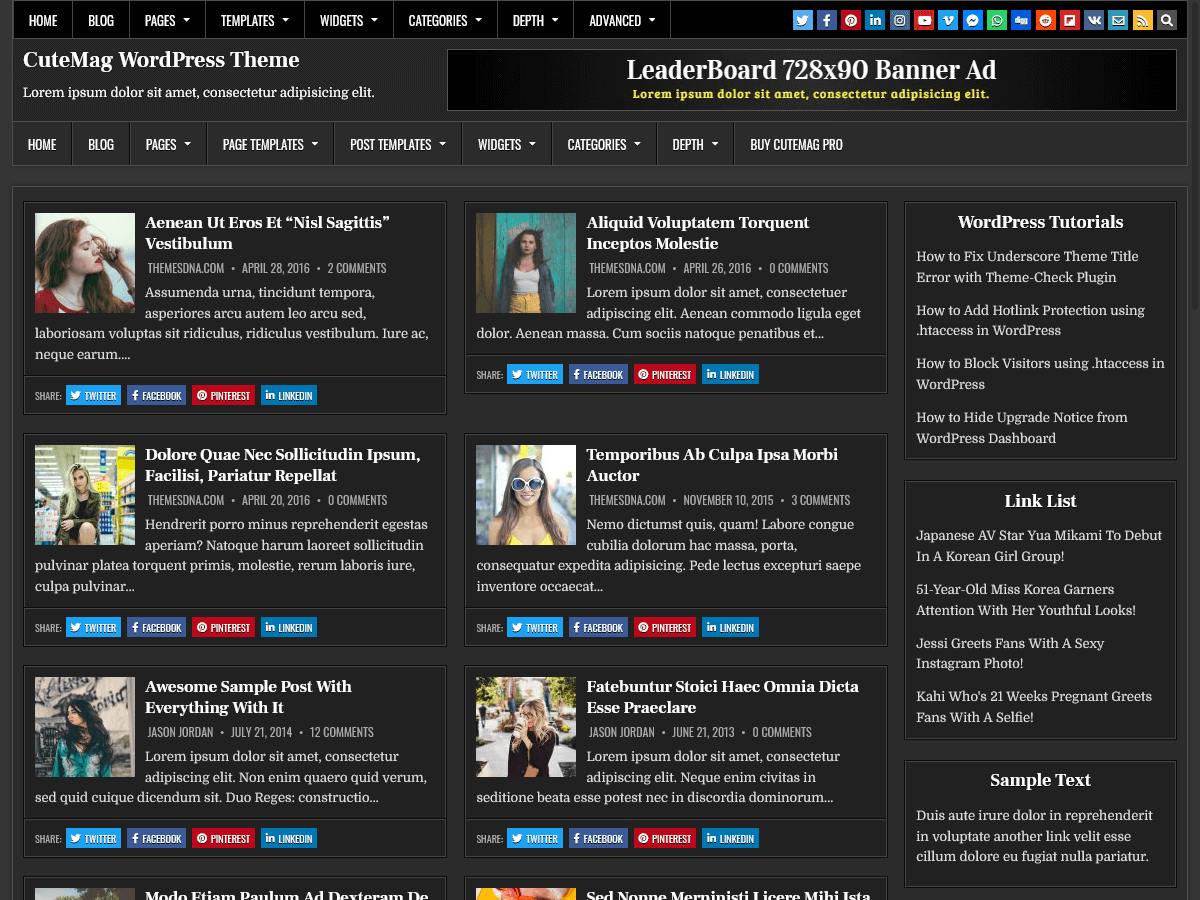Read How to Add Hotlink Protection using .htaccess

tap(1030, 321)
